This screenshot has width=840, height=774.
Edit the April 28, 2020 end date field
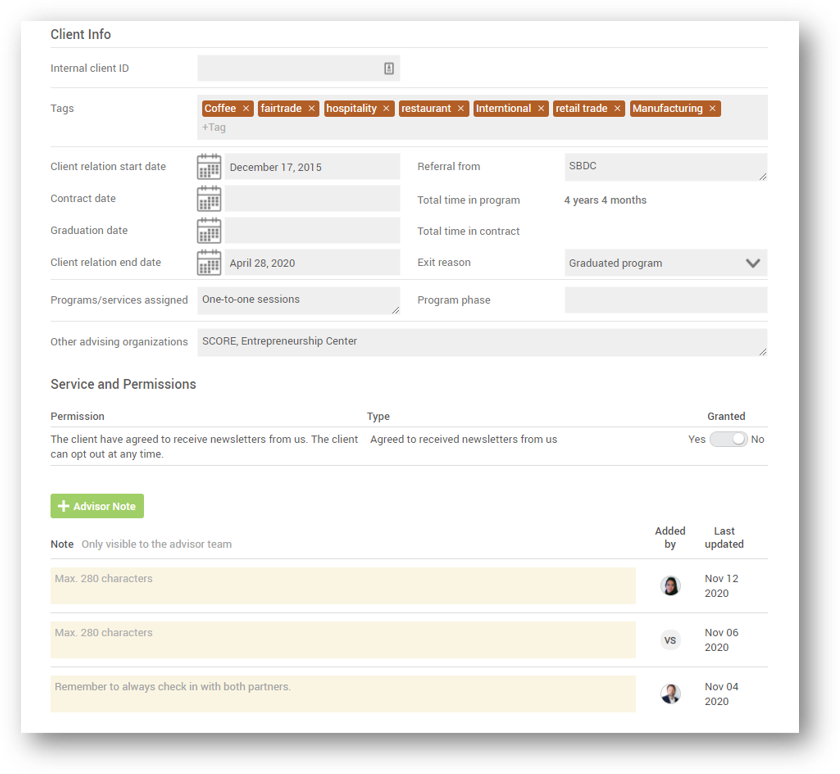tap(312, 262)
